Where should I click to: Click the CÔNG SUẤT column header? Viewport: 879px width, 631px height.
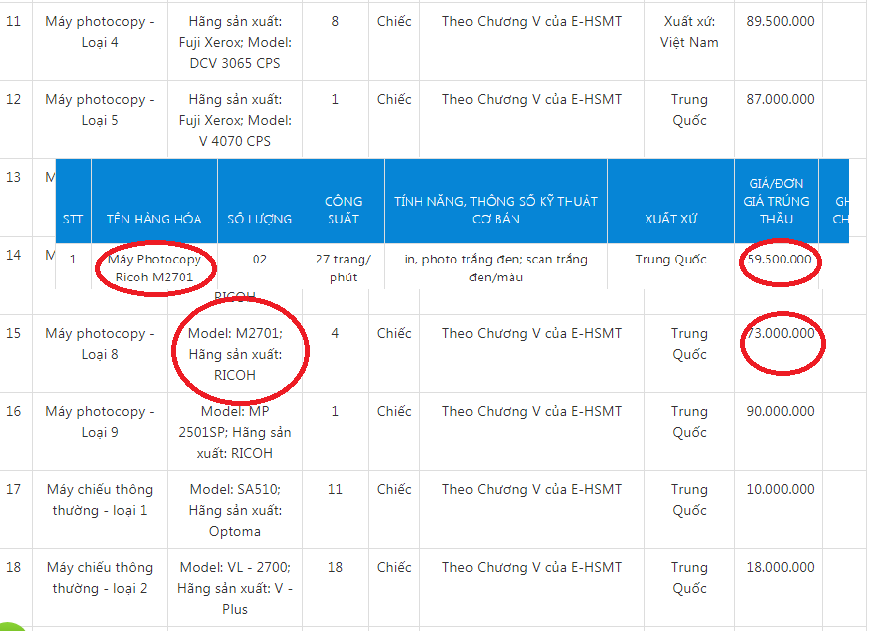point(343,209)
